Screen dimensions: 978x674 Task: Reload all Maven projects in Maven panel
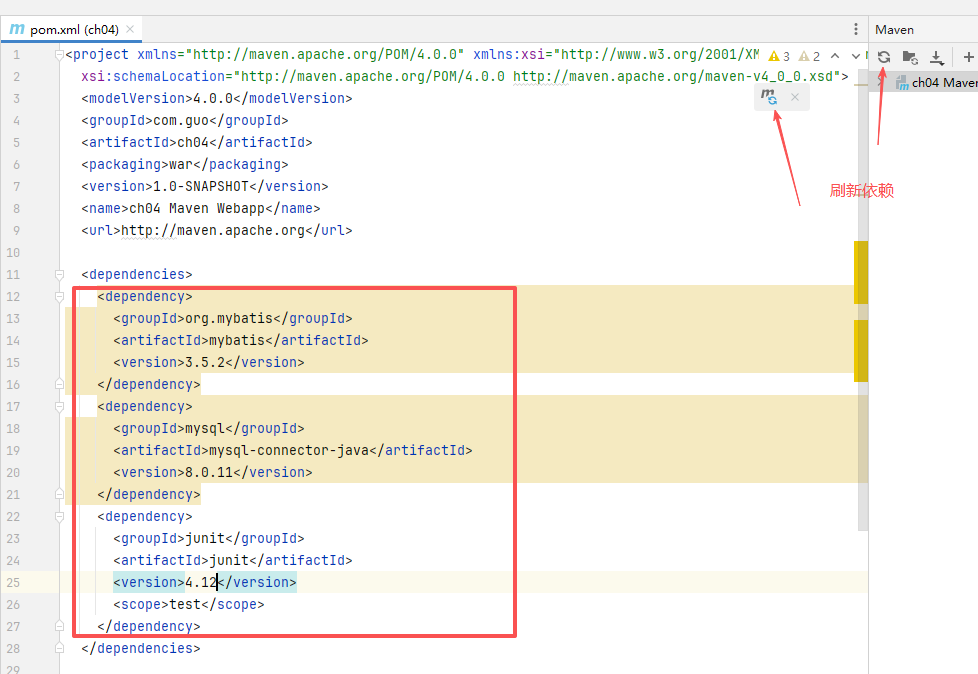pos(884,57)
